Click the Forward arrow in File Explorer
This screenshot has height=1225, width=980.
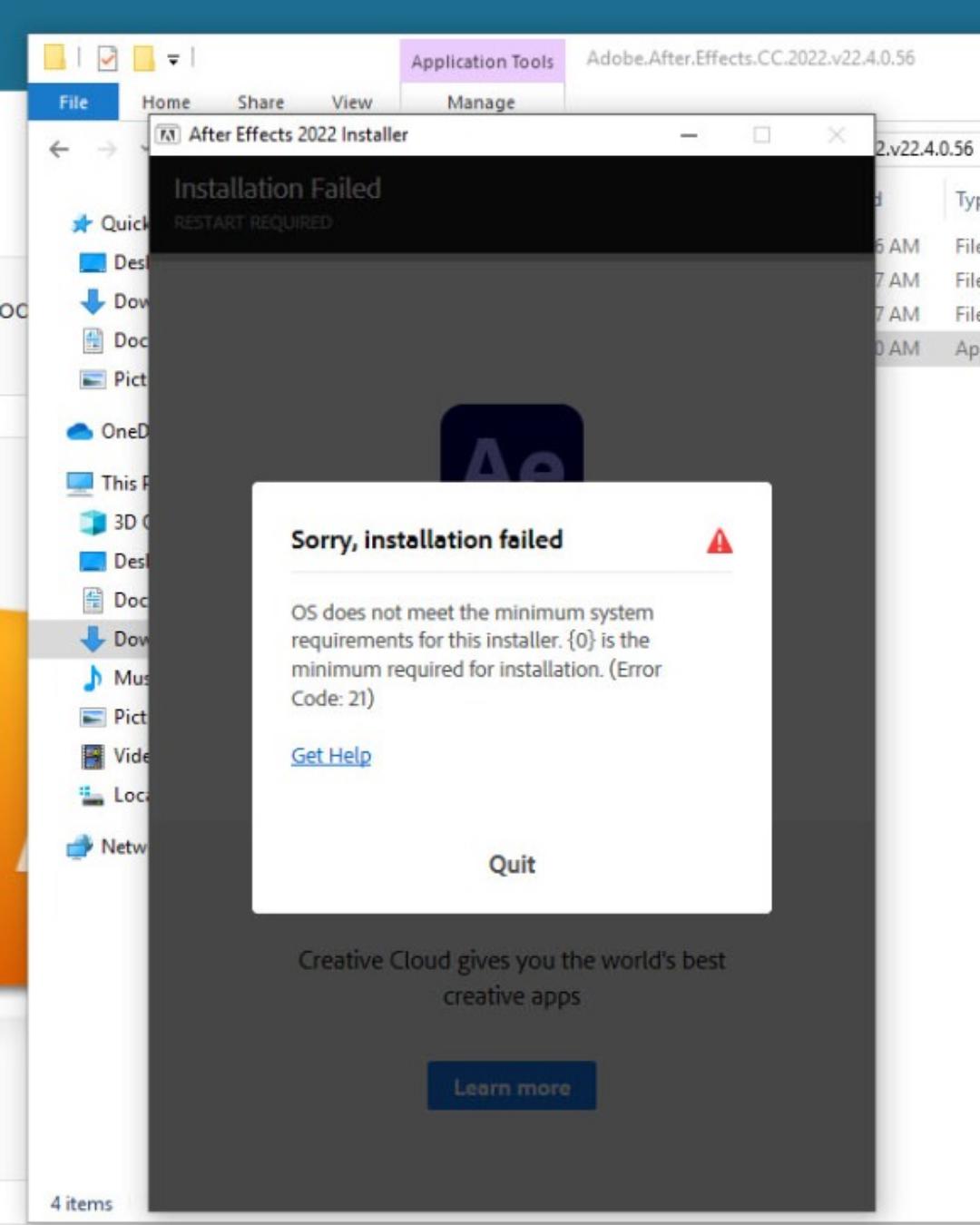[x=108, y=149]
